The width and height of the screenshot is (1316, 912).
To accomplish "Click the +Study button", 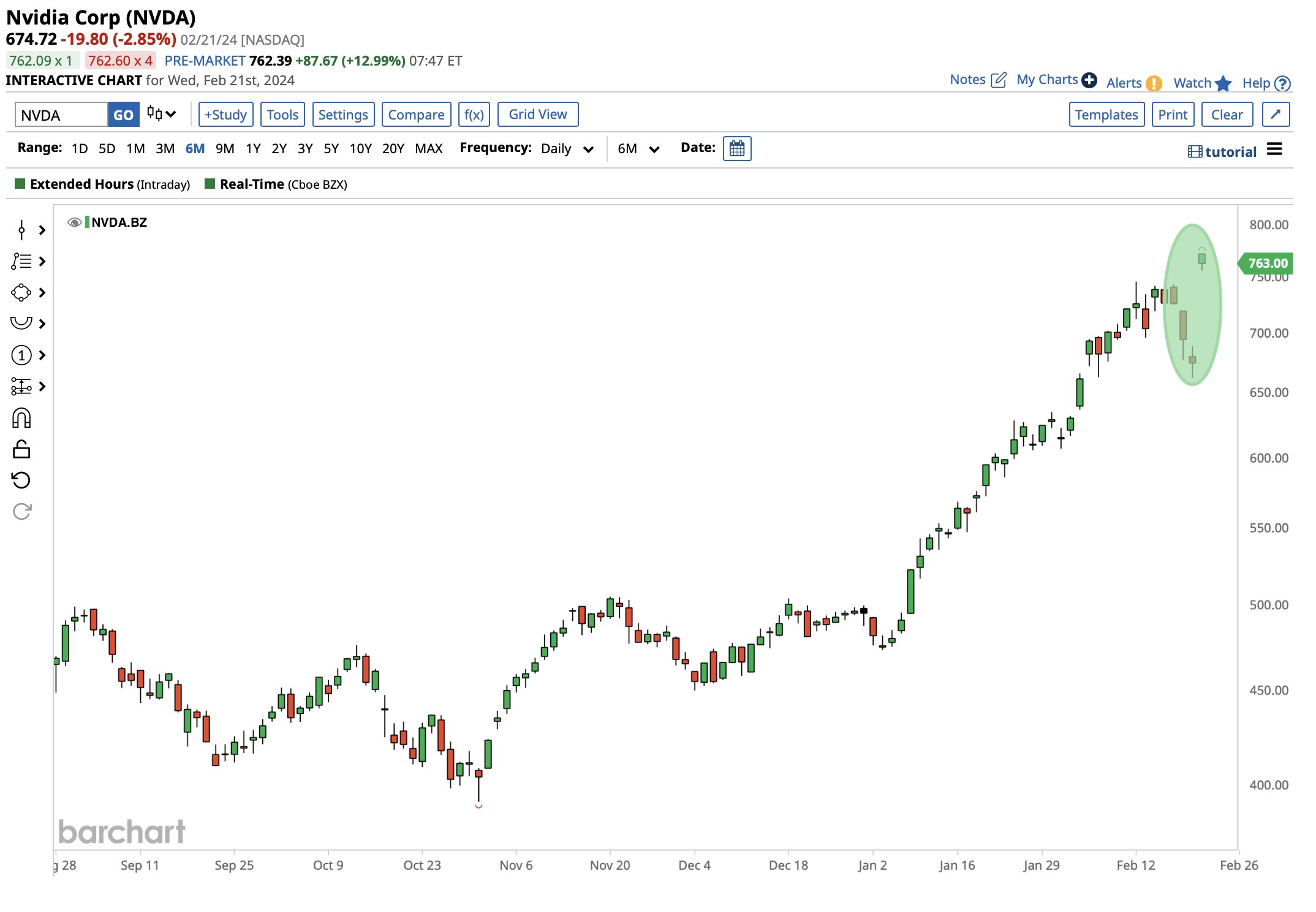I will pos(225,115).
